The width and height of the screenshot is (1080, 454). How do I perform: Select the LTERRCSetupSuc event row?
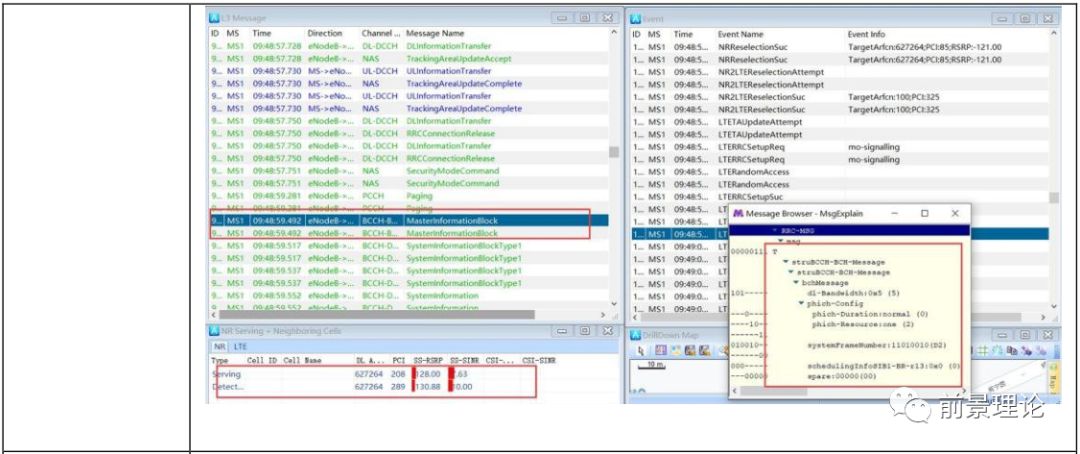(x=840, y=197)
